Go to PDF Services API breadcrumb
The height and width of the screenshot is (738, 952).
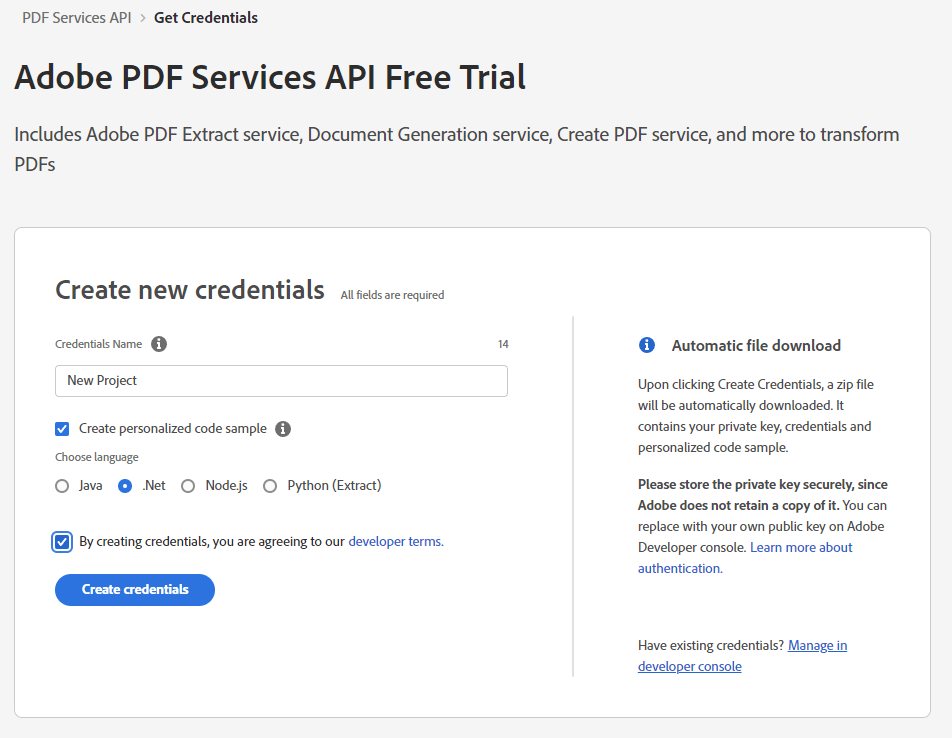click(76, 18)
